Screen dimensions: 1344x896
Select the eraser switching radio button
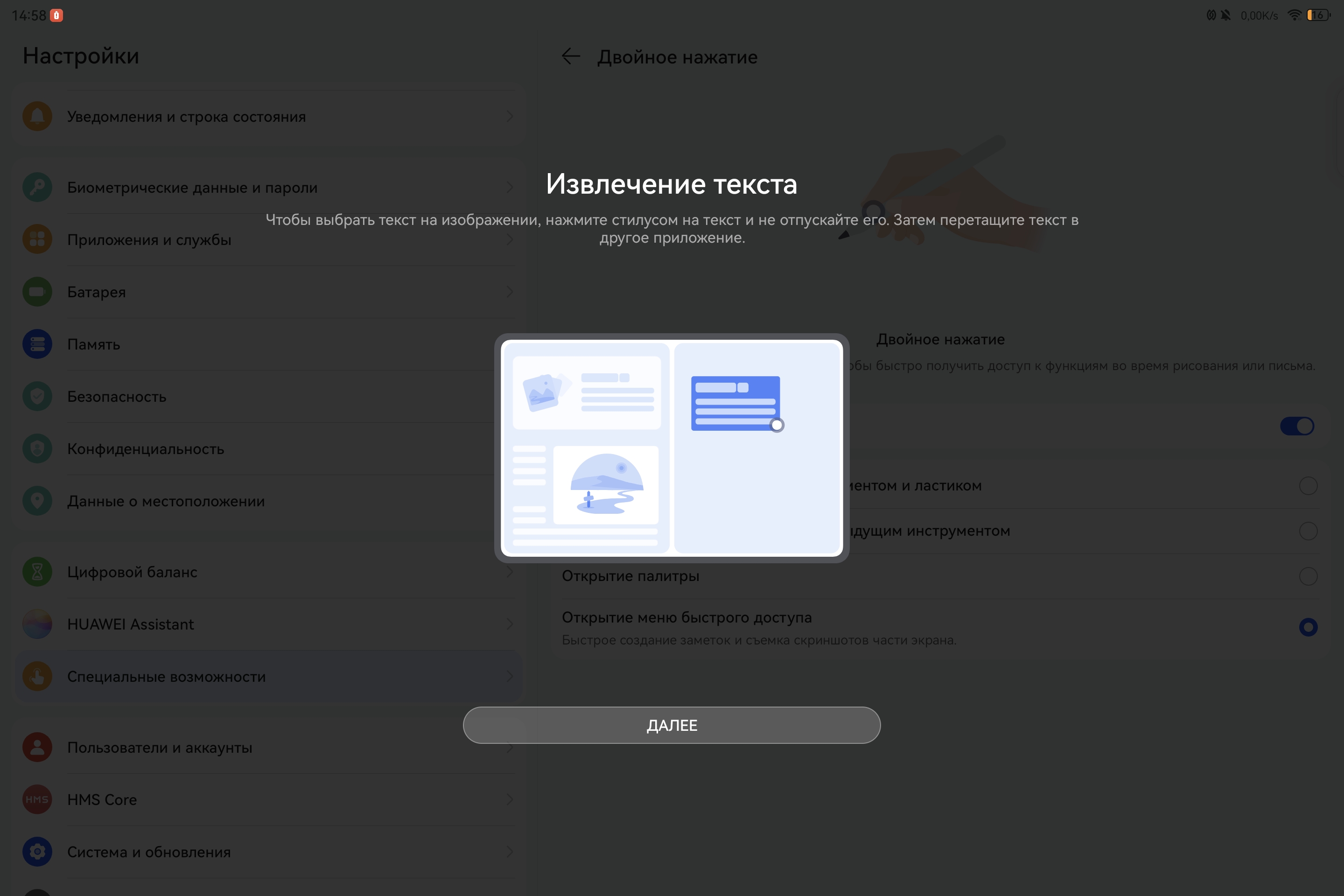[x=1308, y=486]
